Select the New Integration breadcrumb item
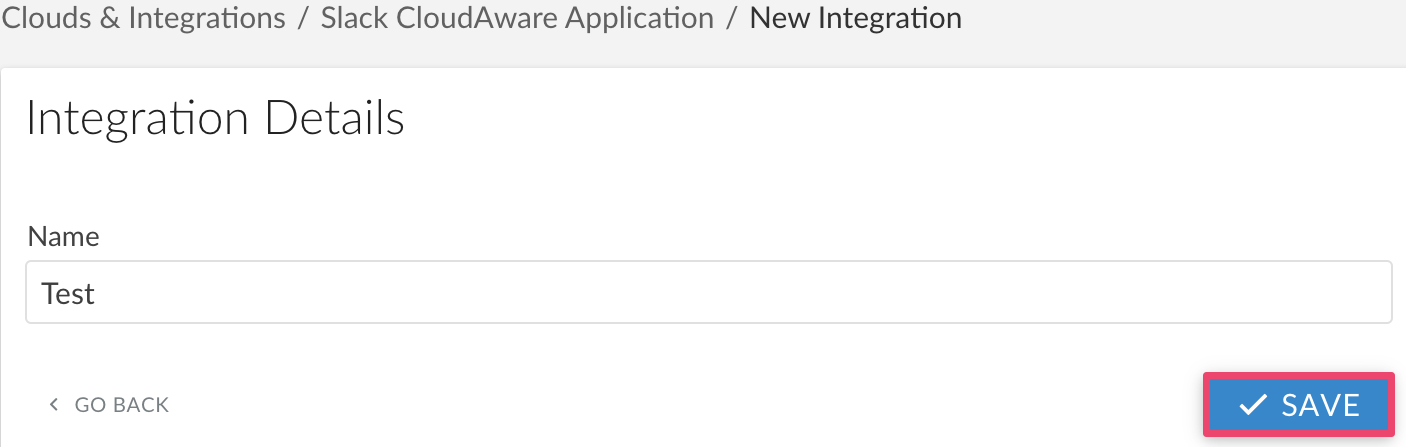 (855, 18)
